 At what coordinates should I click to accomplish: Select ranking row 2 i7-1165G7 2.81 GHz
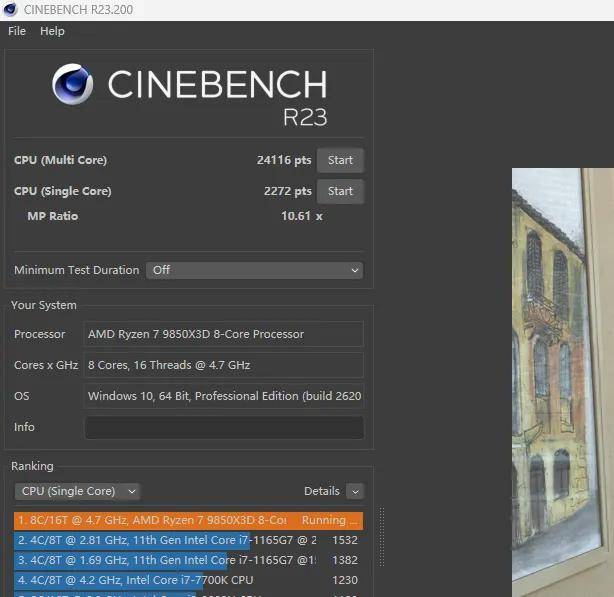(x=188, y=540)
